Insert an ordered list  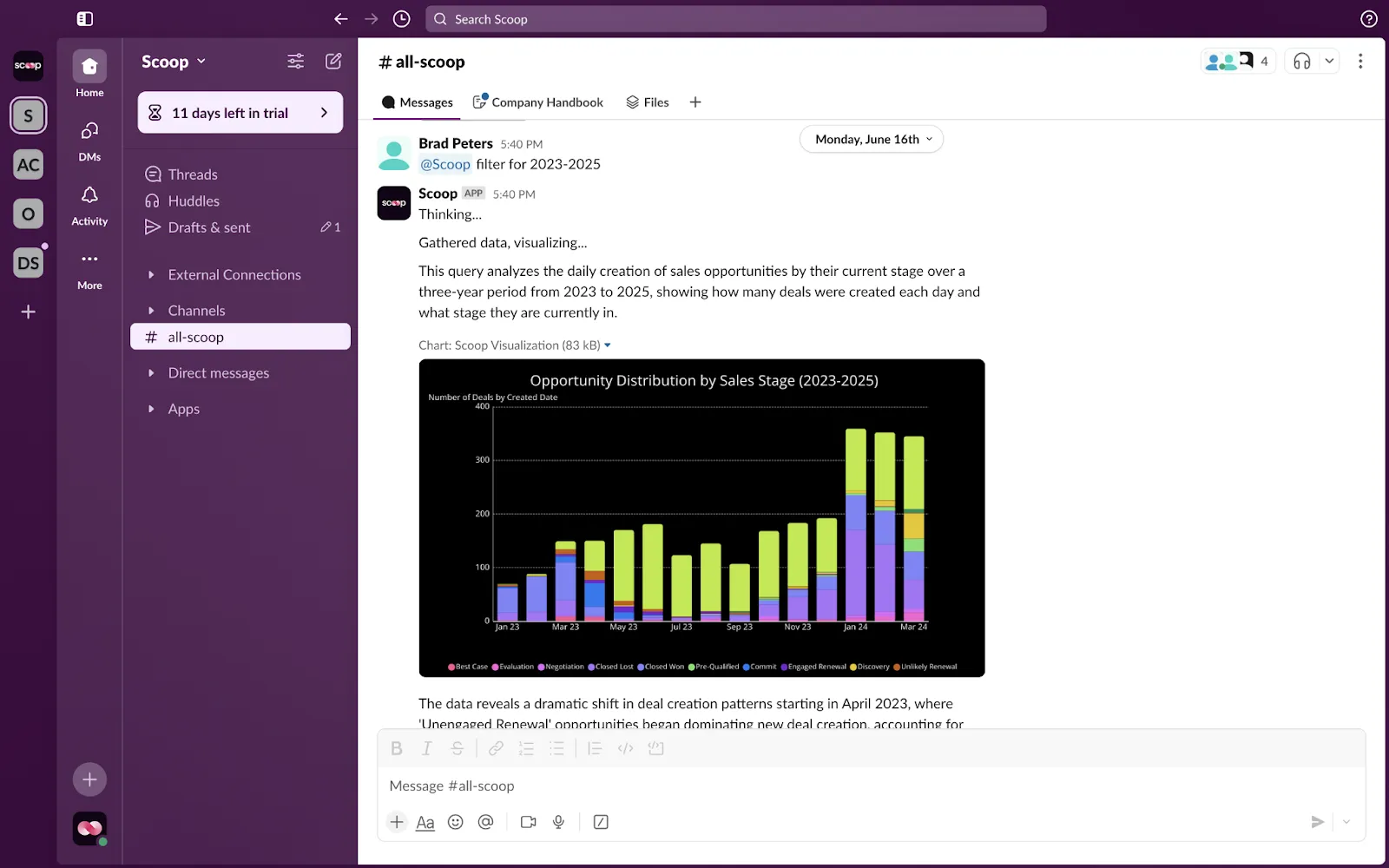click(x=526, y=748)
